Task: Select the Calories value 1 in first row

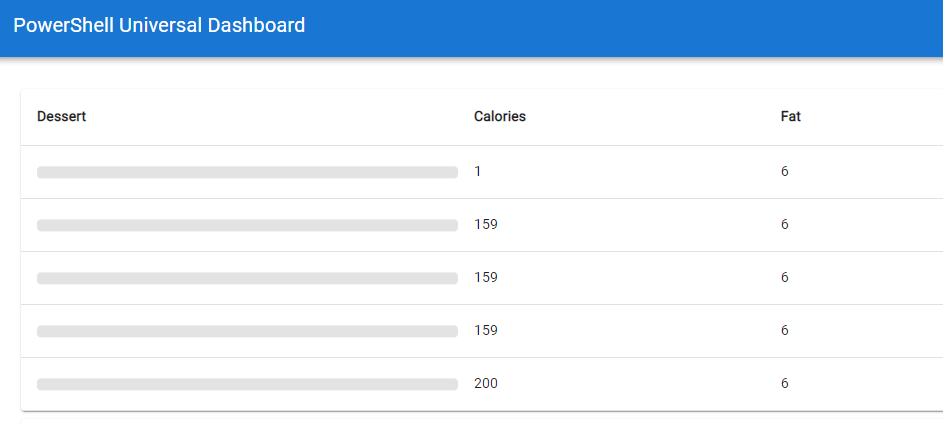Action: coord(478,172)
